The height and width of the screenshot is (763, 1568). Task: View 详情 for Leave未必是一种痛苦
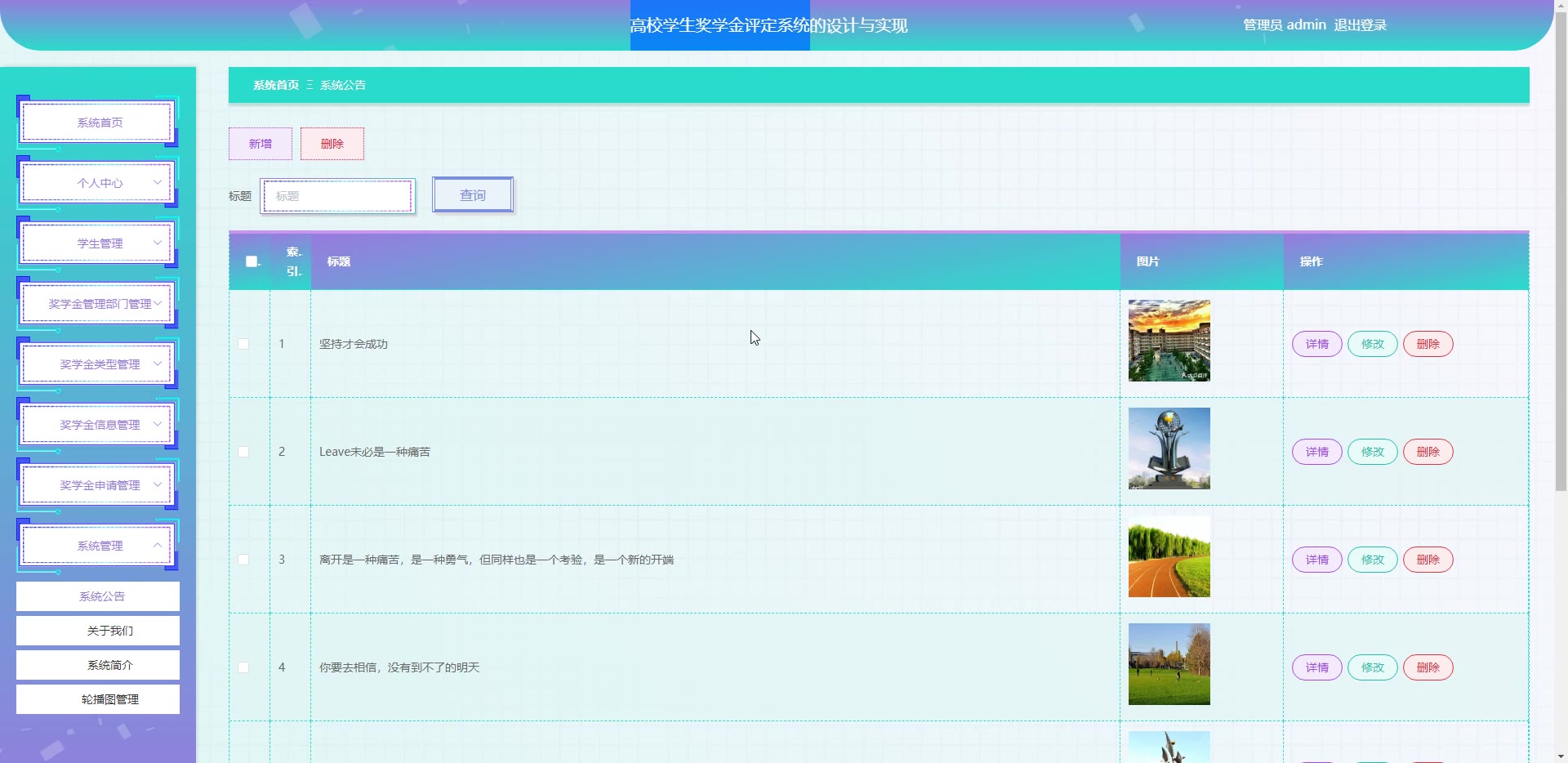1317,452
